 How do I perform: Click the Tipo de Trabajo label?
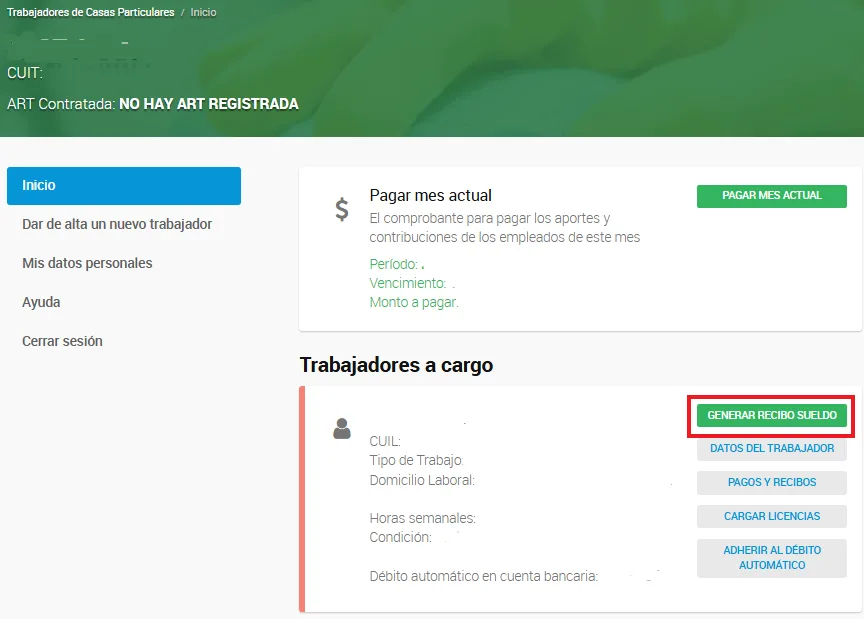416,460
